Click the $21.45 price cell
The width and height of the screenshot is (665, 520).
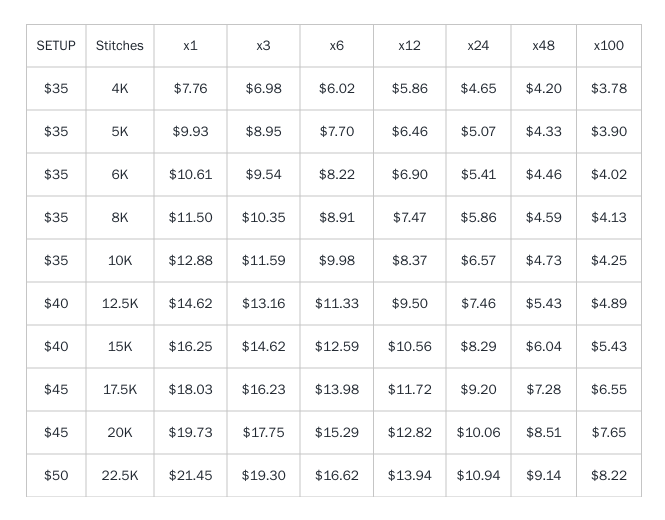190,475
